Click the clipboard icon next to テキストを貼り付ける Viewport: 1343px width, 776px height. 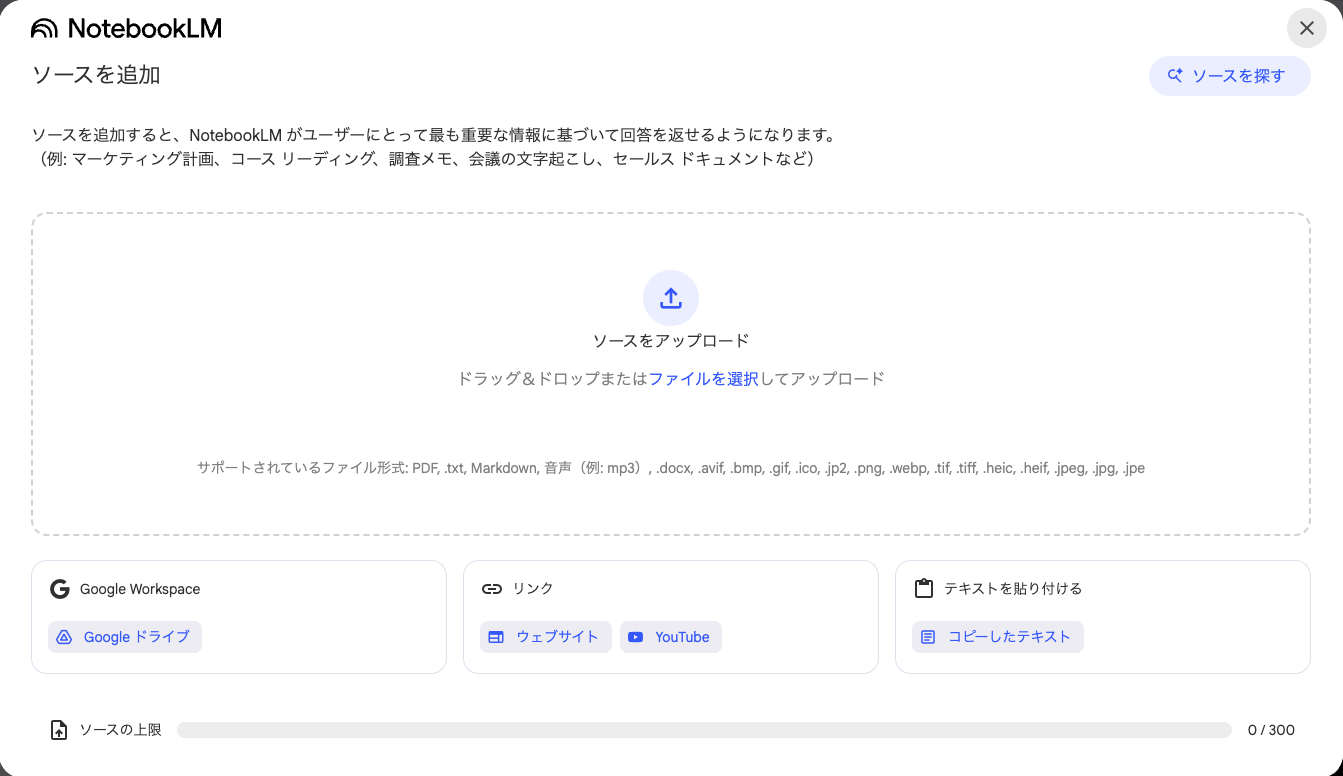(x=922, y=589)
